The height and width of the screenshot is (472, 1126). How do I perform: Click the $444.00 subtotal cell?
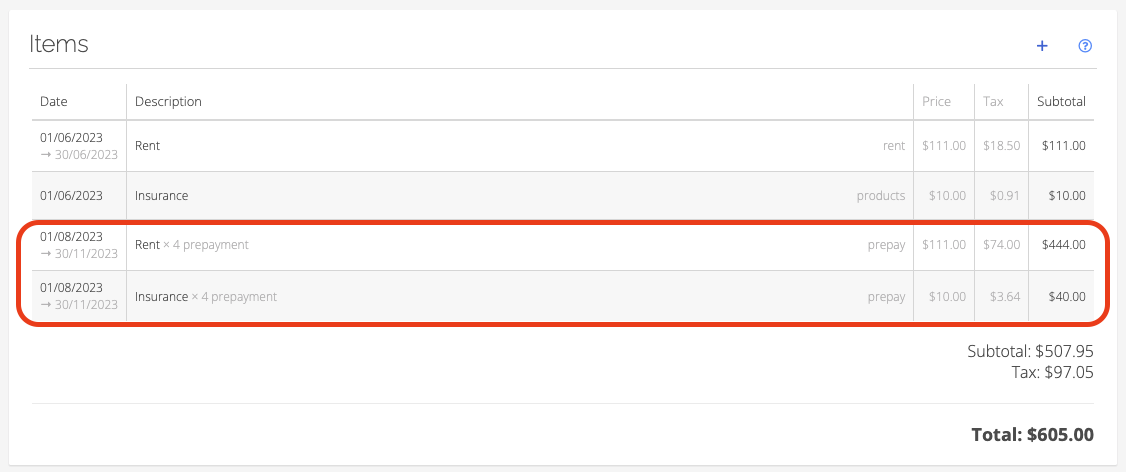click(1064, 244)
